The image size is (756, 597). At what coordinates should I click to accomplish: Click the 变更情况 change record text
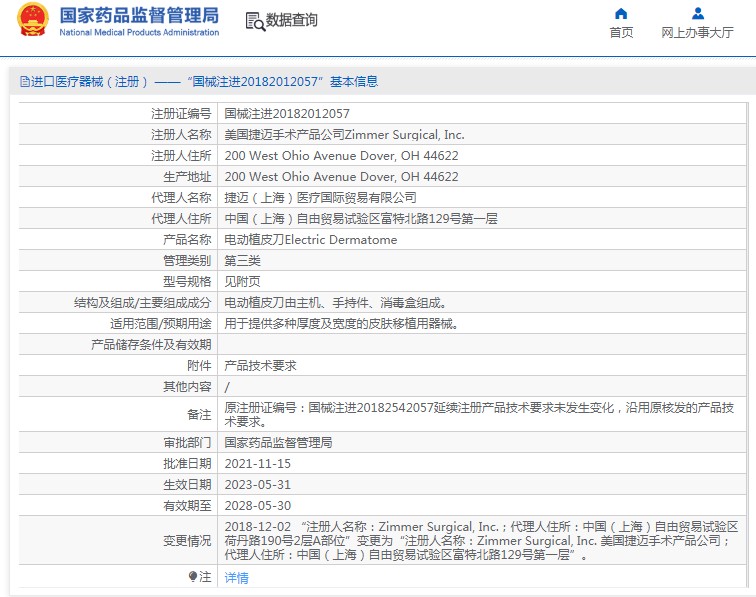click(480, 540)
